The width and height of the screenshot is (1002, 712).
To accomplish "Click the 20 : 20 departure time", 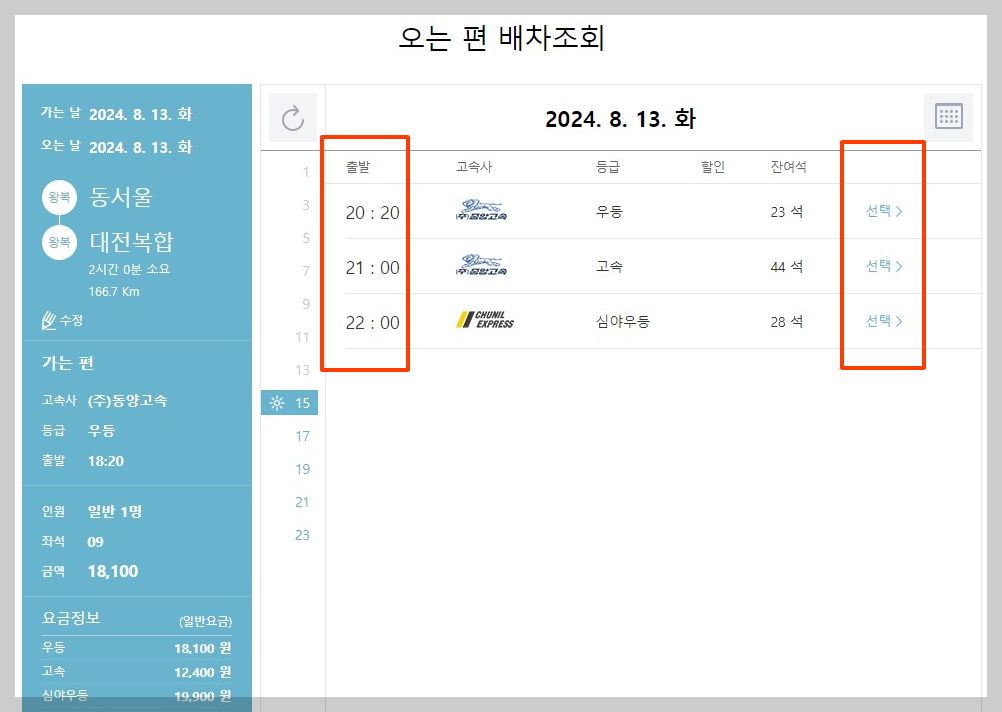I will coord(373,213).
